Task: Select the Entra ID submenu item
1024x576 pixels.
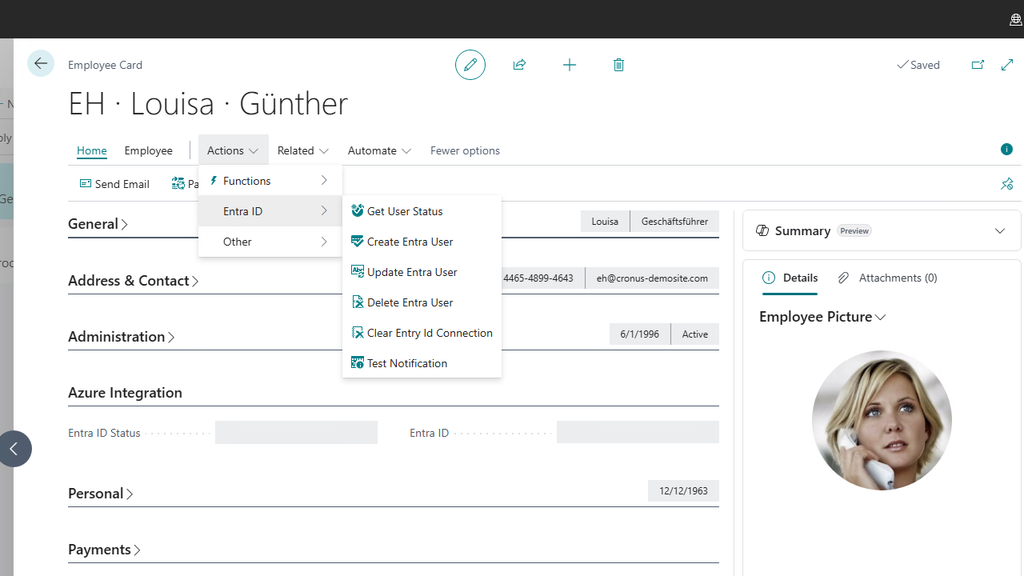Action: point(270,211)
